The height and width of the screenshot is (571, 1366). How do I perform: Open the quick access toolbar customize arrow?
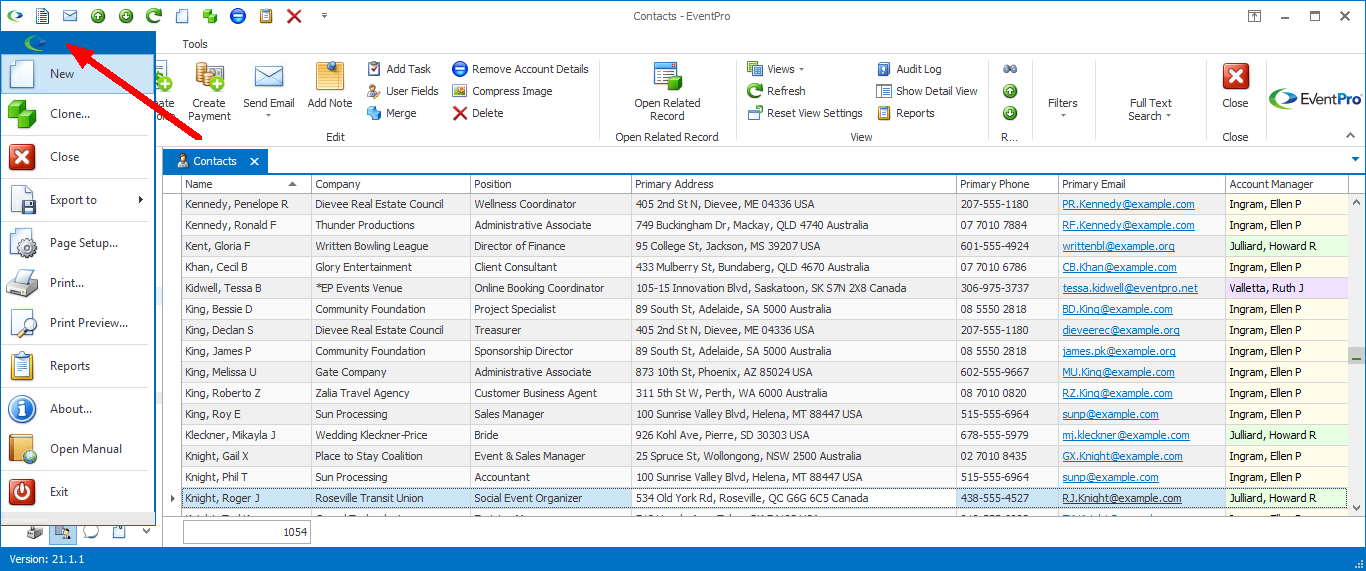324,16
